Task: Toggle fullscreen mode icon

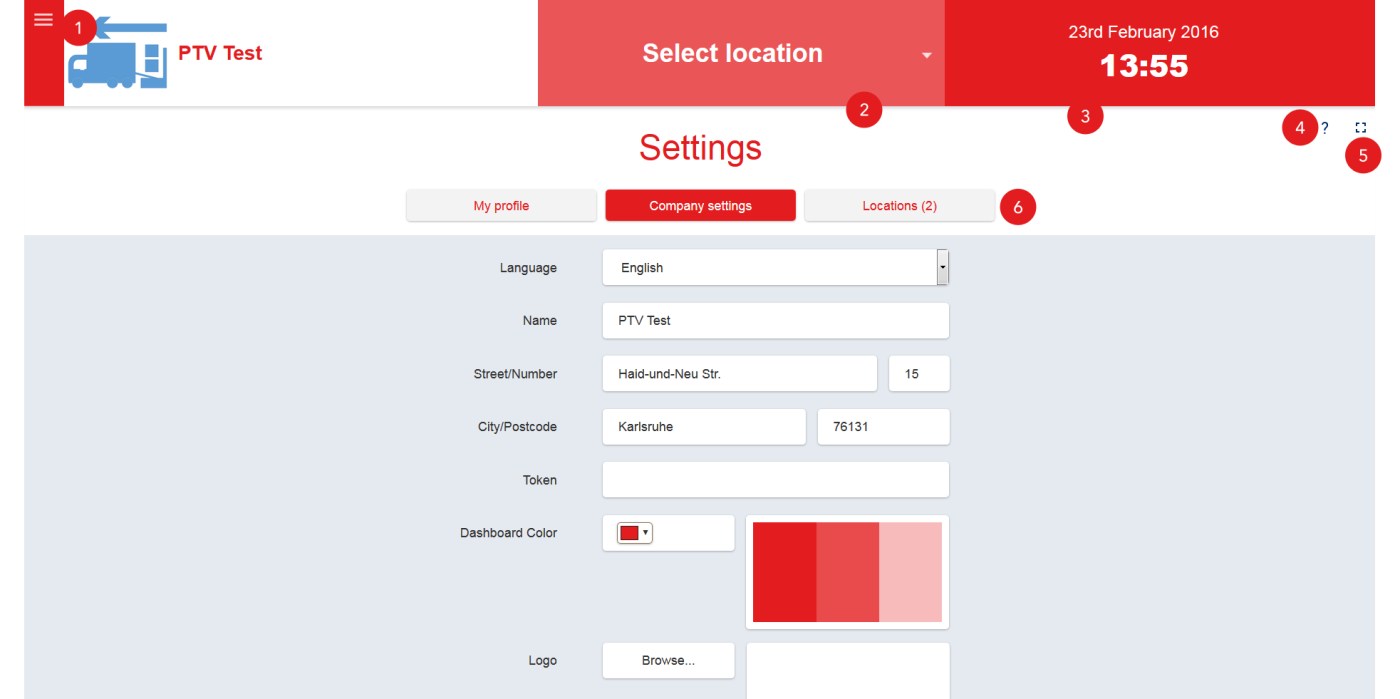Action: pos(1360,128)
